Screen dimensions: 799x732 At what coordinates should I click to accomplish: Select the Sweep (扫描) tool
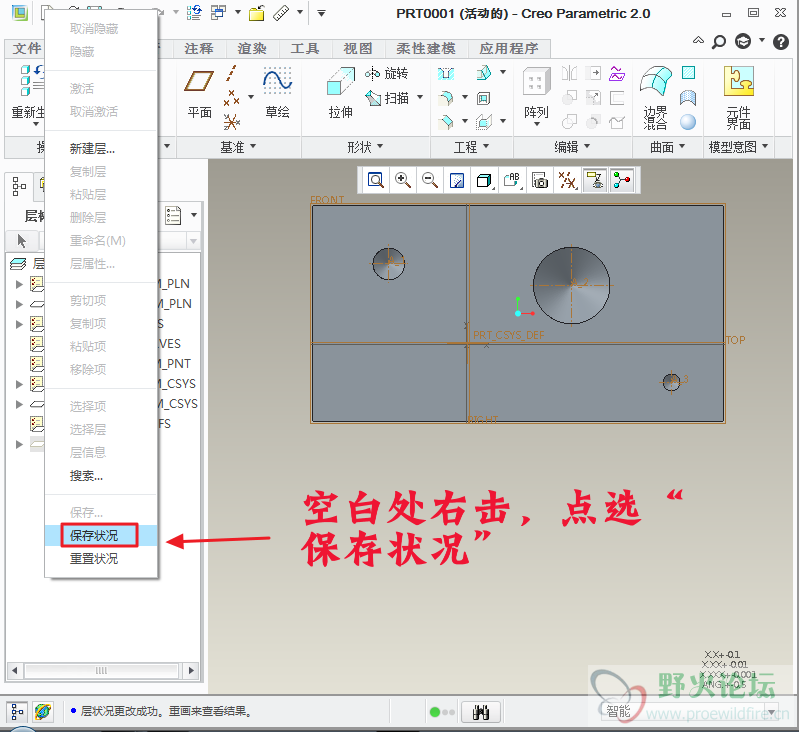click(387, 98)
